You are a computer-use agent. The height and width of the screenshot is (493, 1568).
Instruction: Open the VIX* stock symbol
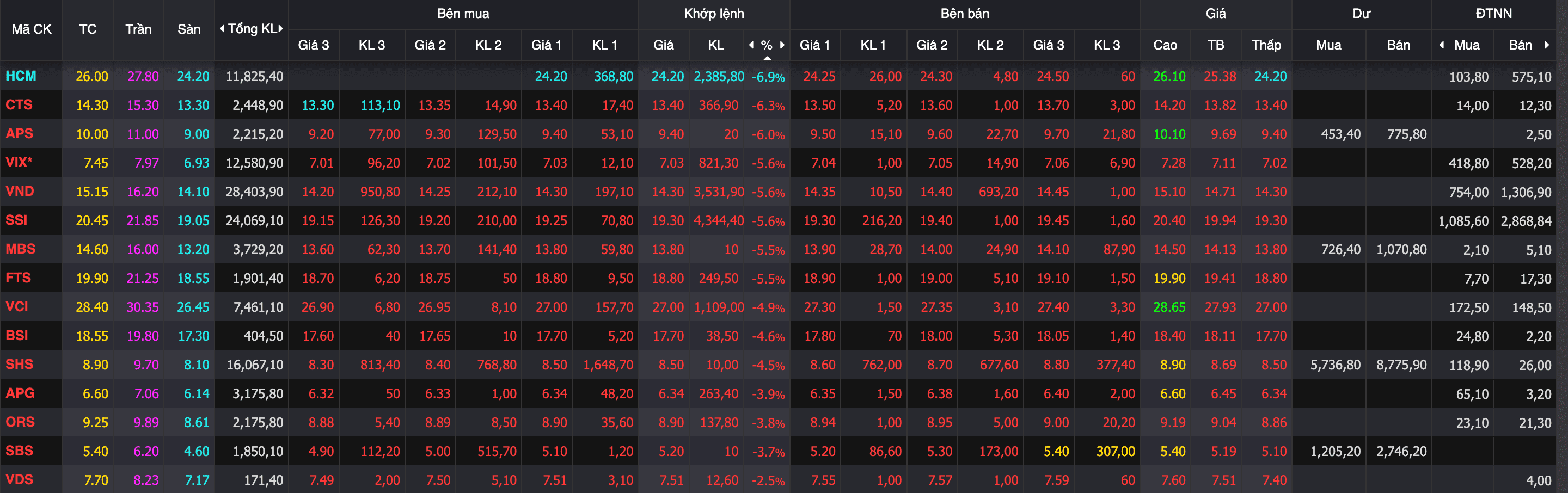click(19, 163)
